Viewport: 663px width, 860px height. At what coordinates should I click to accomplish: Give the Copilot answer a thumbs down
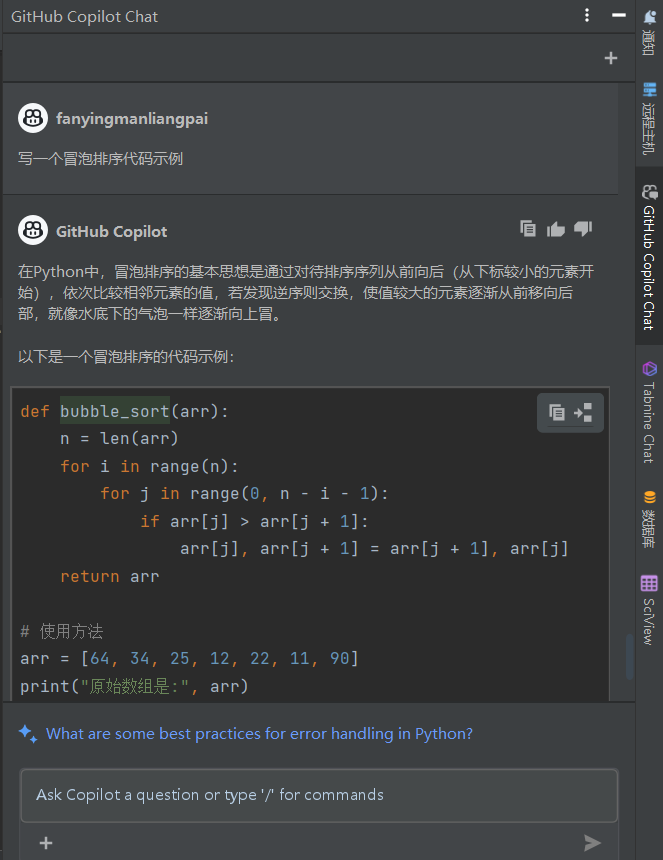[583, 228]
